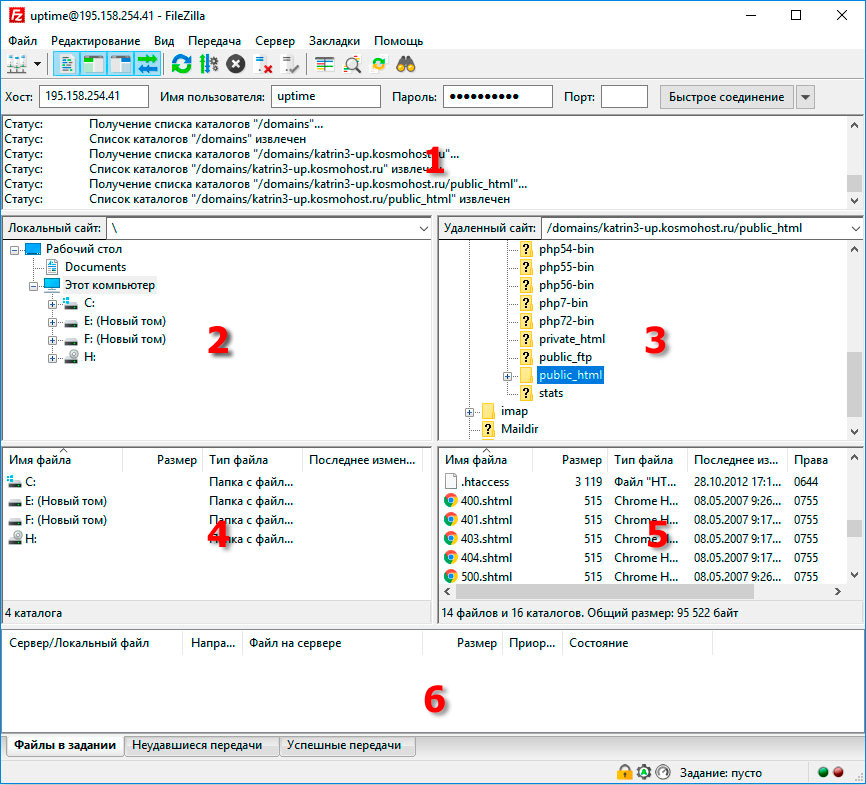866x785 pixels.
Task: Select Documents in local tree
Action: [95, 267]
